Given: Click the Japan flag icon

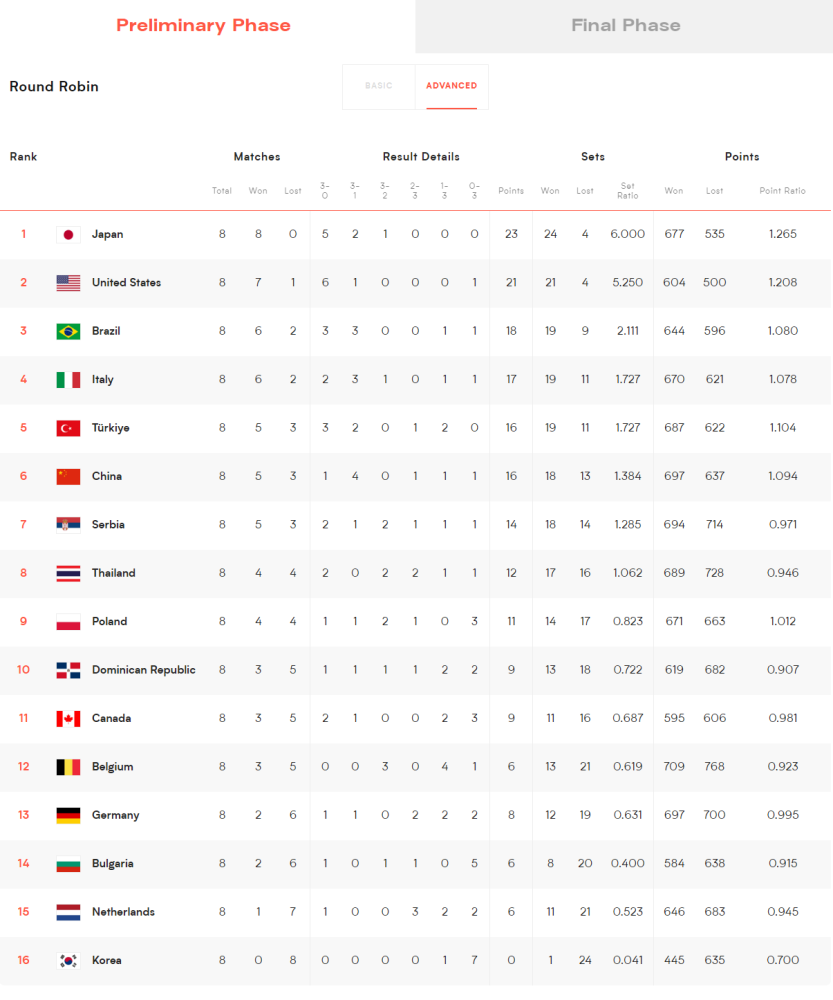Looking at the screenshot, I should (x=68, y=235).
